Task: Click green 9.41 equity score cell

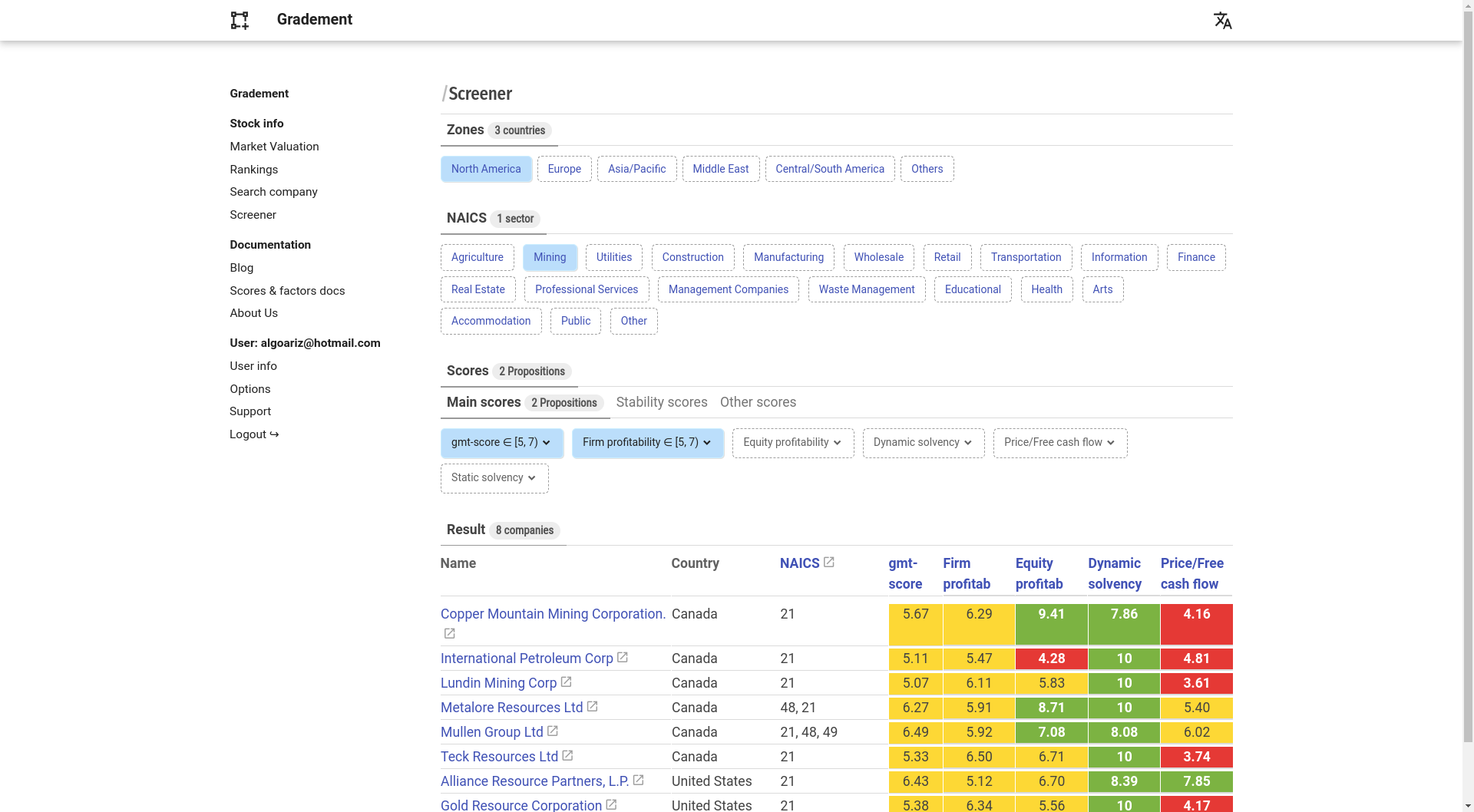Action: 1051,624
